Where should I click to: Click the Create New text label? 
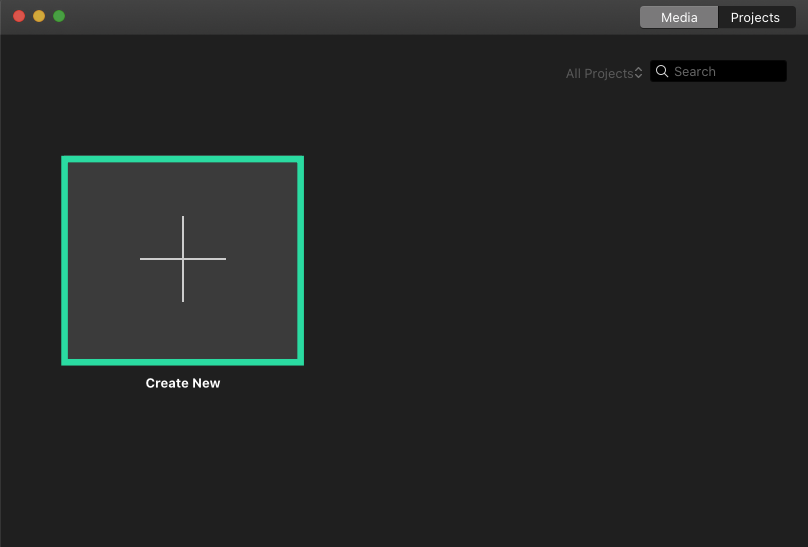tap(183, 383)
